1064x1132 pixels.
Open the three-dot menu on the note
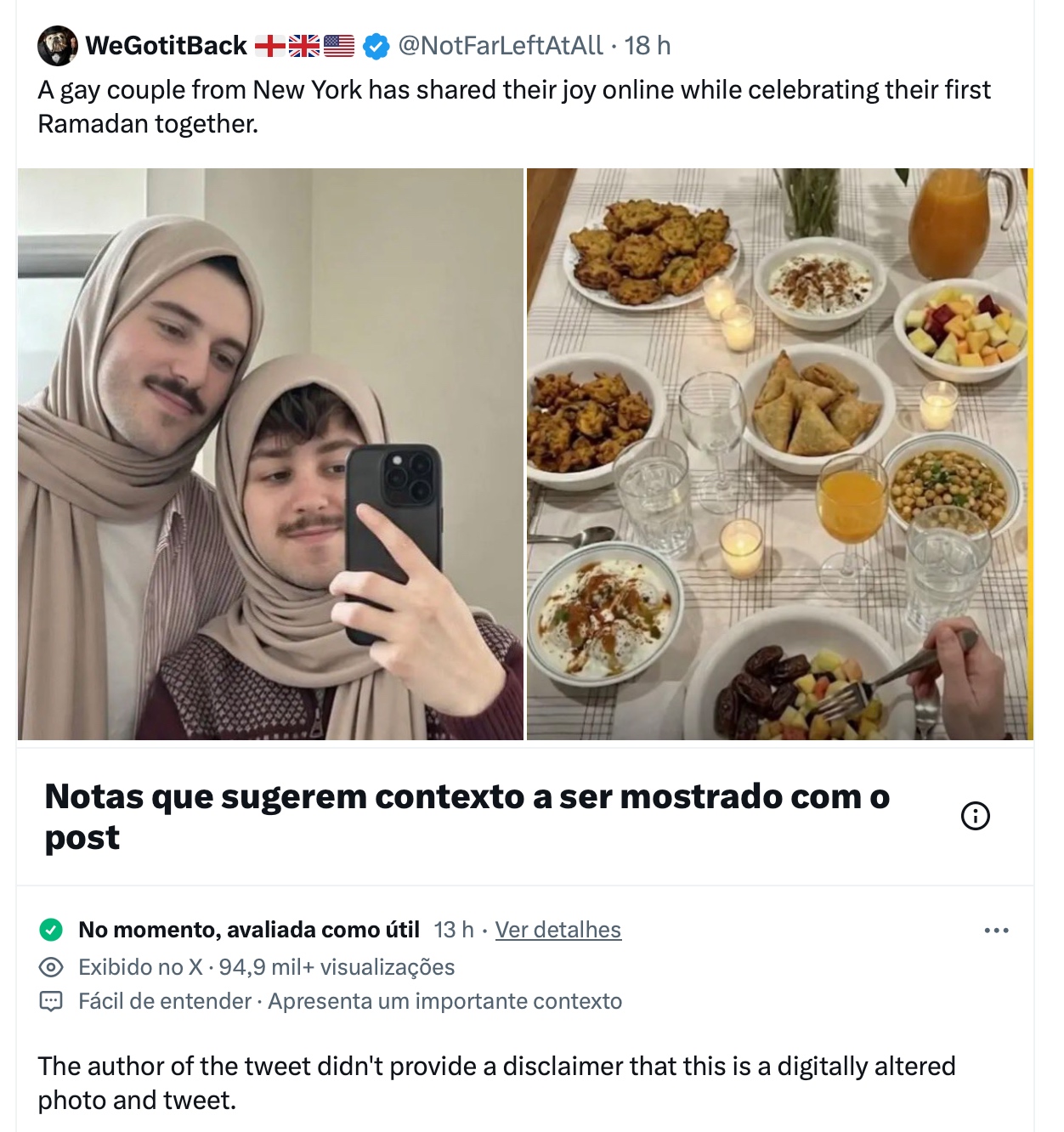[x=996, y=930]
